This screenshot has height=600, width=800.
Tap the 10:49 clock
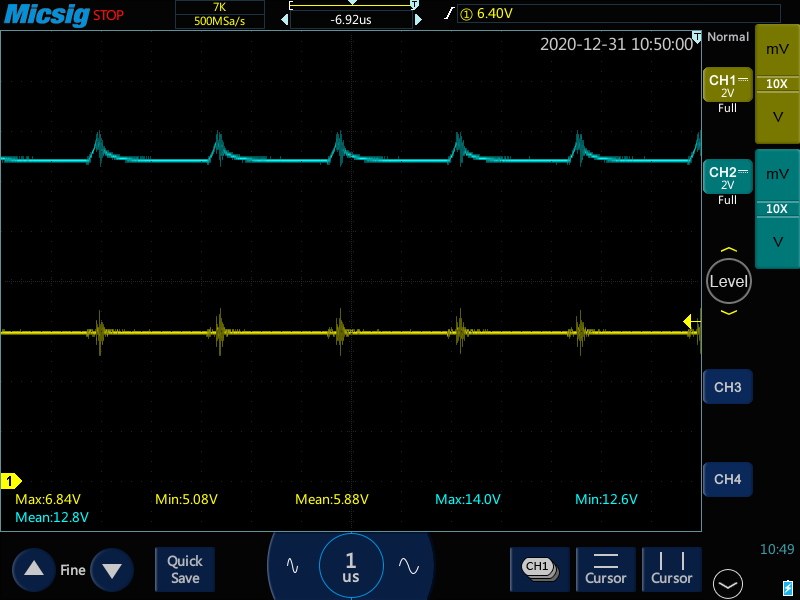click(x=777, y=549)
